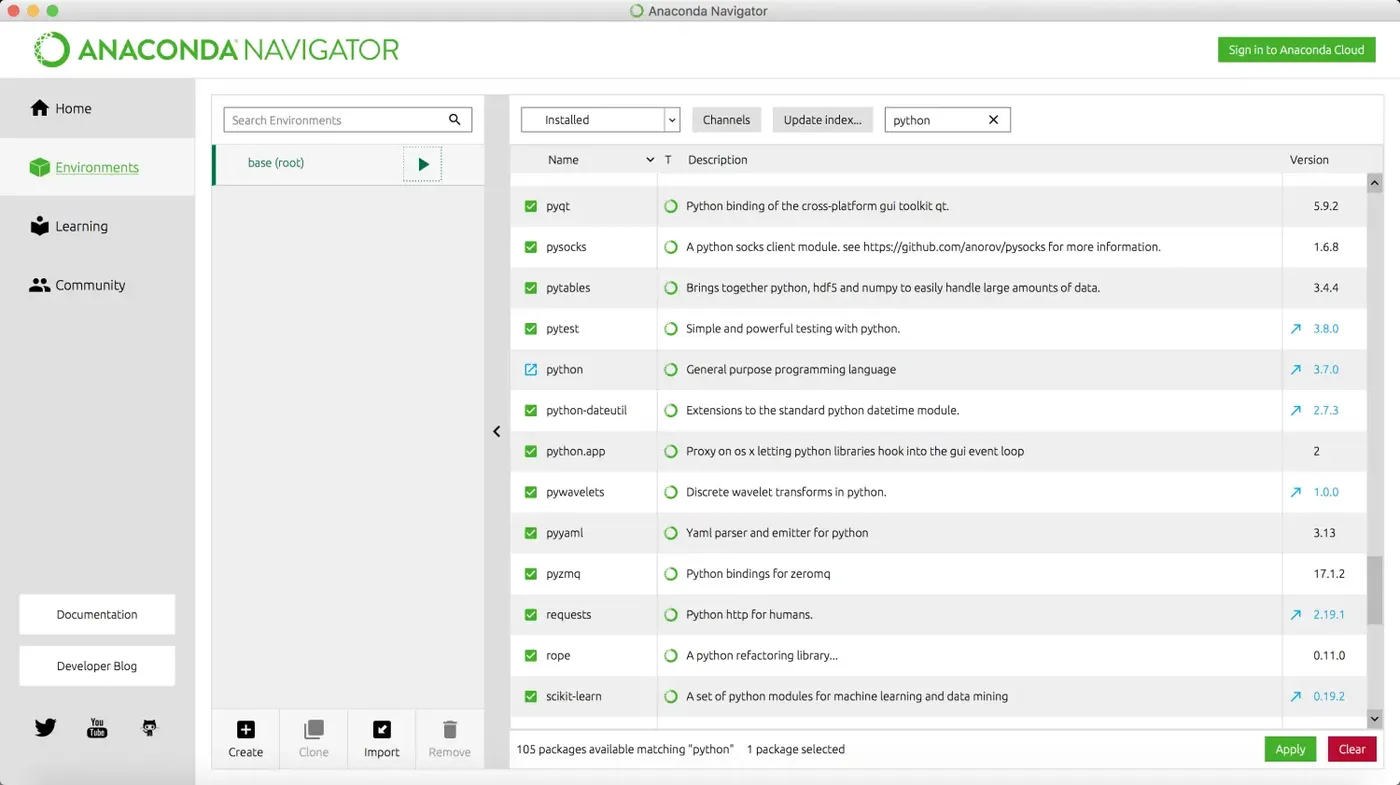Uncheck the pysocks package checkbox
Screen dimensions: 1400x785
pyautogui.click(x=531, y=247)
